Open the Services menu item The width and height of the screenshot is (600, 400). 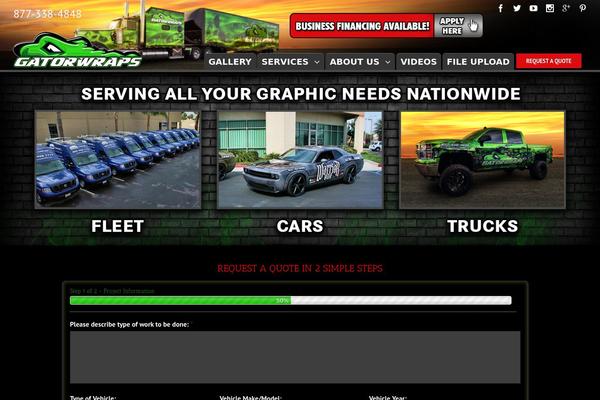click(285, 62)
